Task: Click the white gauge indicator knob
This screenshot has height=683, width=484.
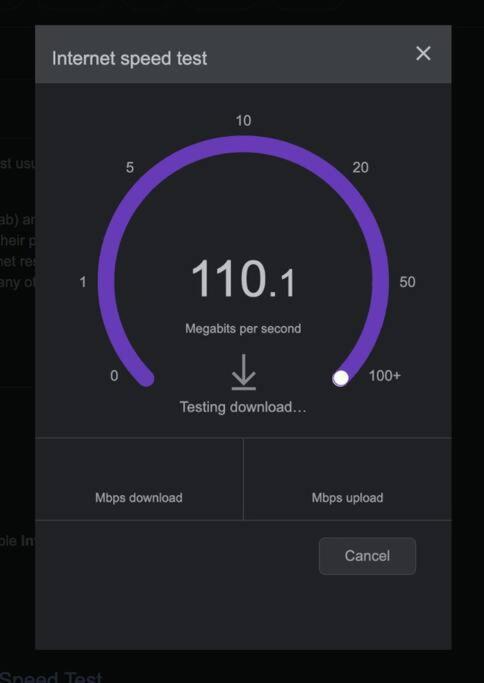Action: (341, 378)
